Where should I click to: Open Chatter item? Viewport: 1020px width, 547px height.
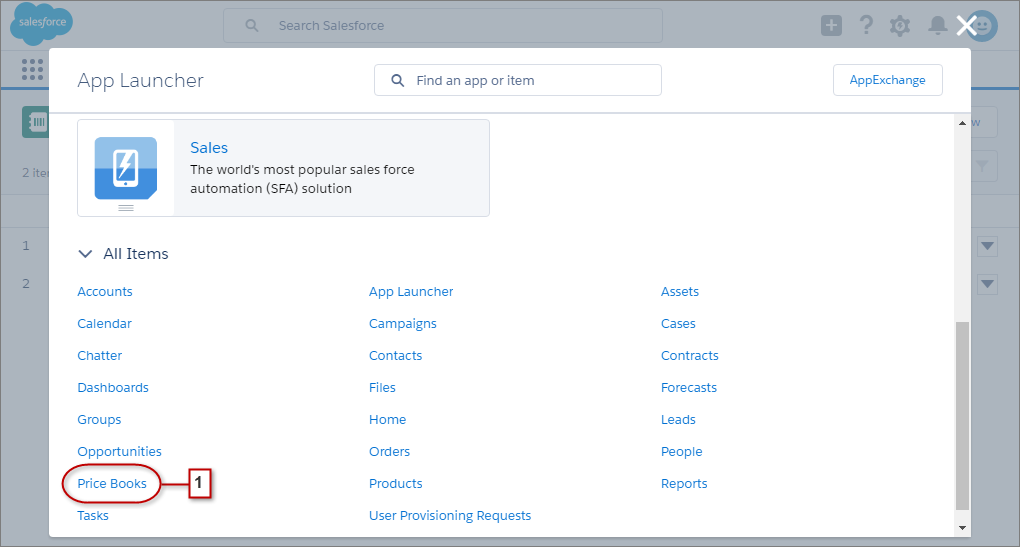100,355
